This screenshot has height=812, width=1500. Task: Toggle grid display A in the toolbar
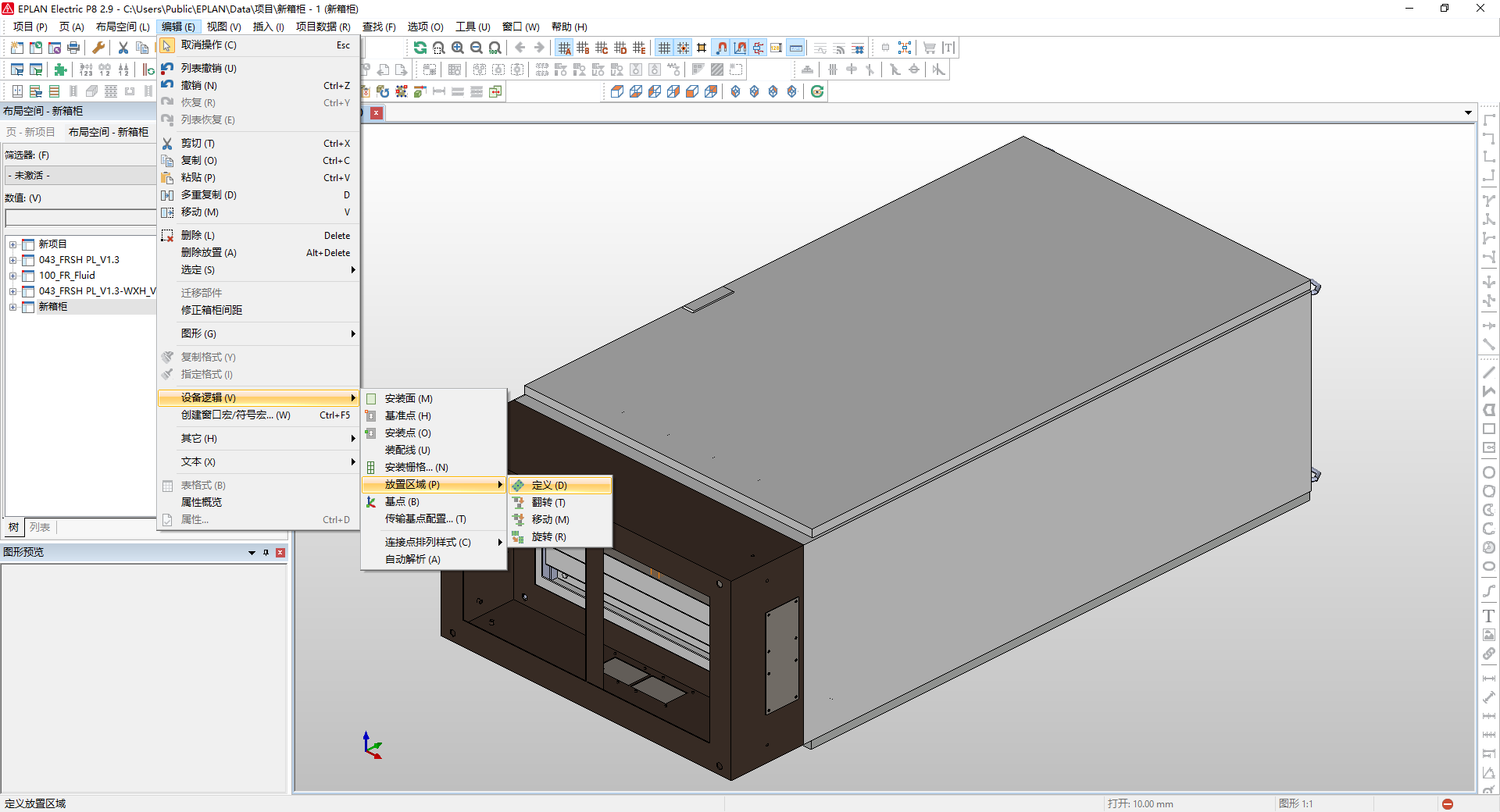(x=565, y=48)
